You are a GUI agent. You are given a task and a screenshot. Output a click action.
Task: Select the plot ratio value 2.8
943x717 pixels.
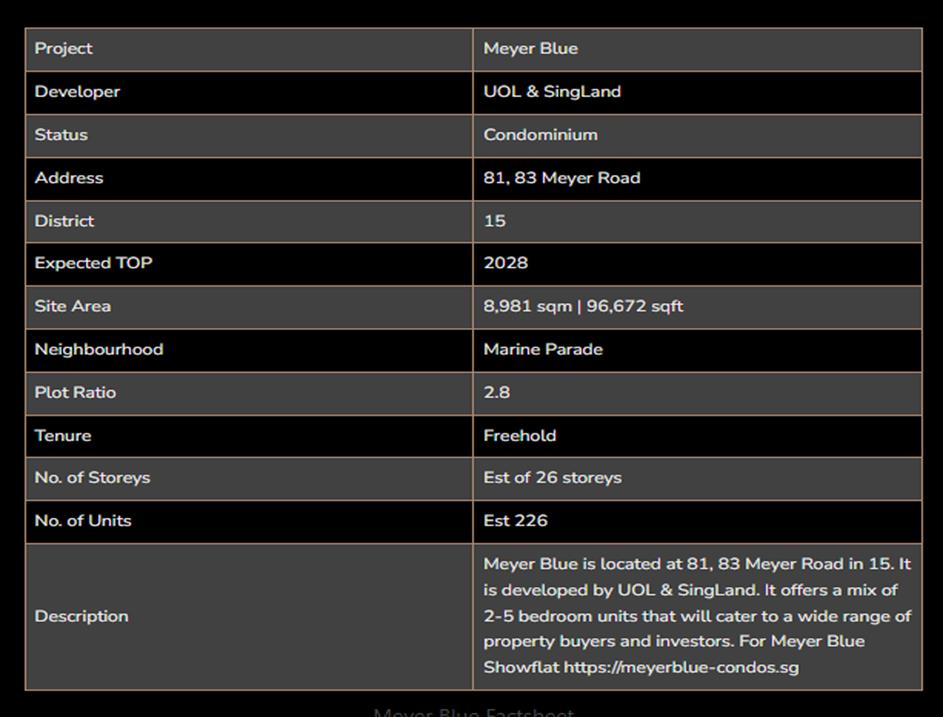tap(497, 392)
